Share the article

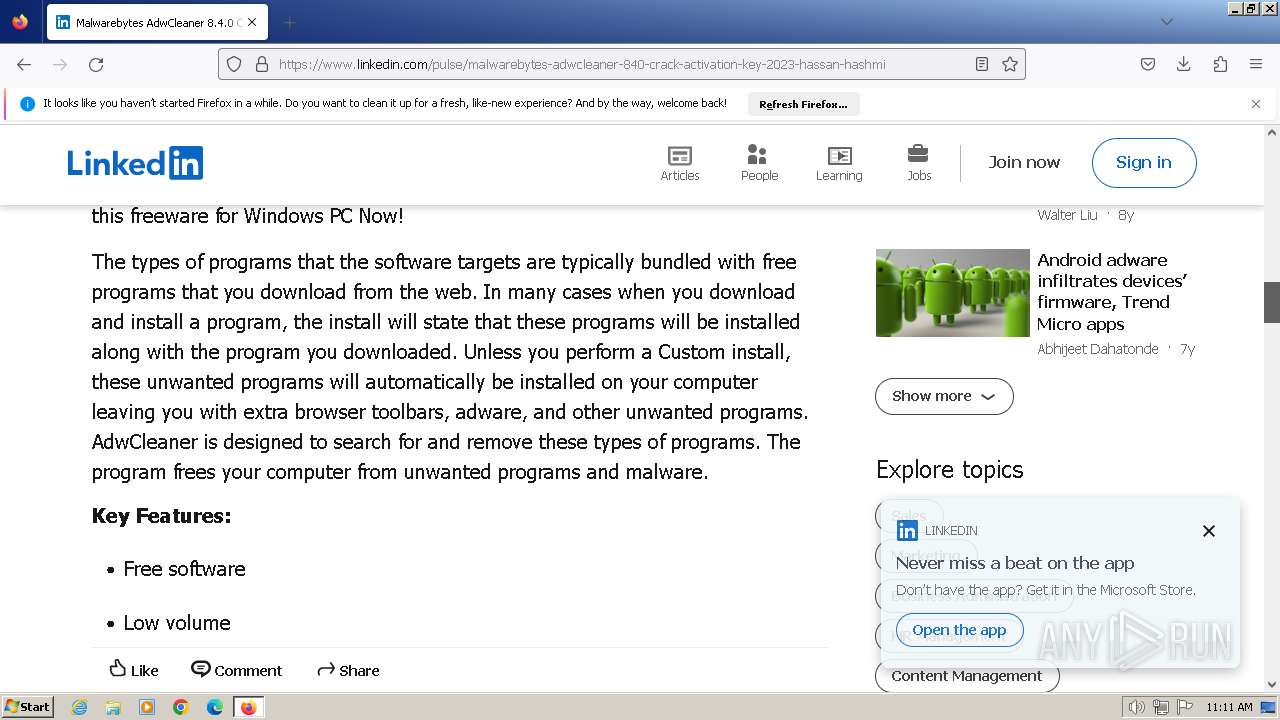coord(348,670)
